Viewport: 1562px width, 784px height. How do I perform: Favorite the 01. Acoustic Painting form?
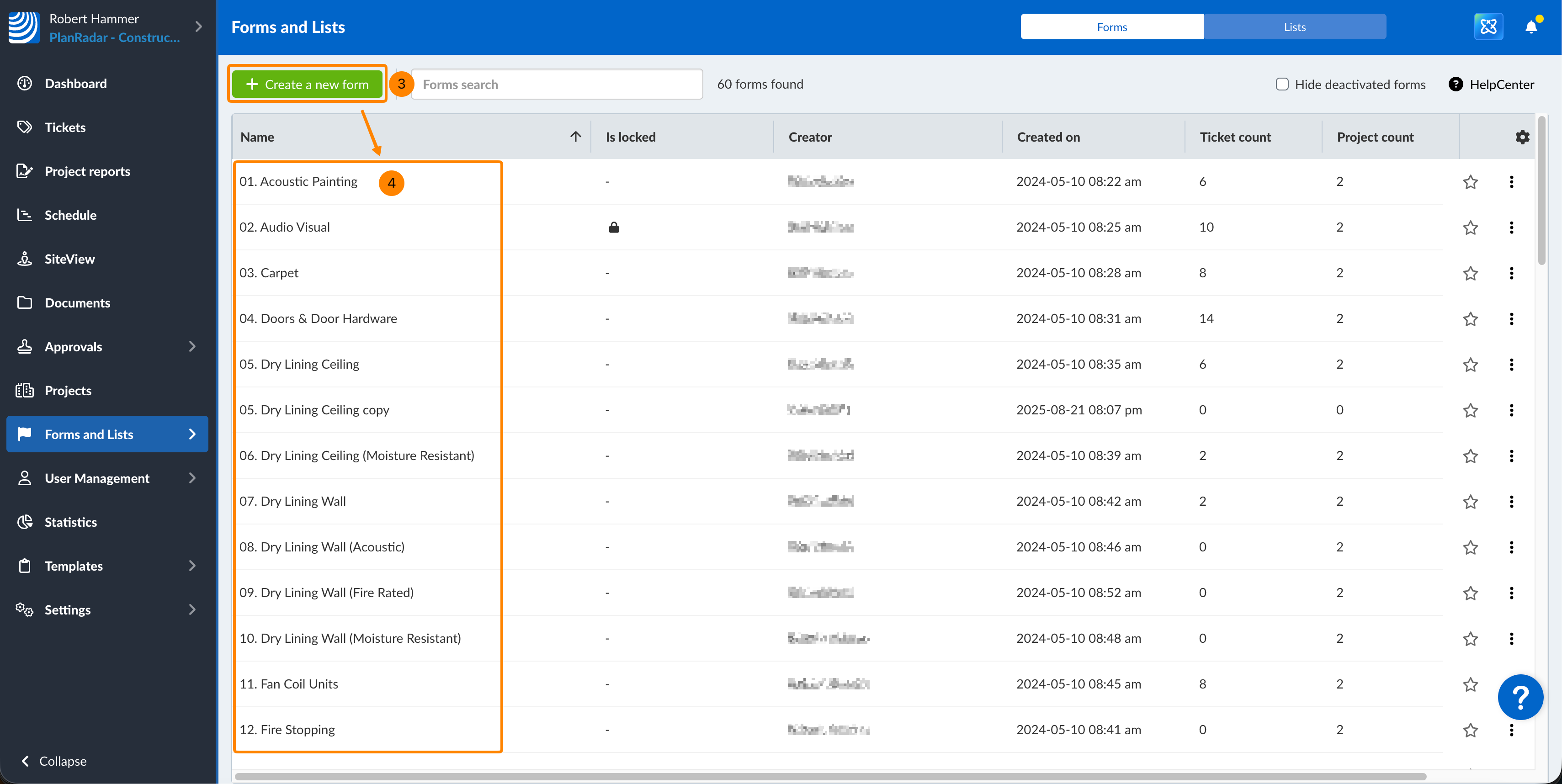1470,182
